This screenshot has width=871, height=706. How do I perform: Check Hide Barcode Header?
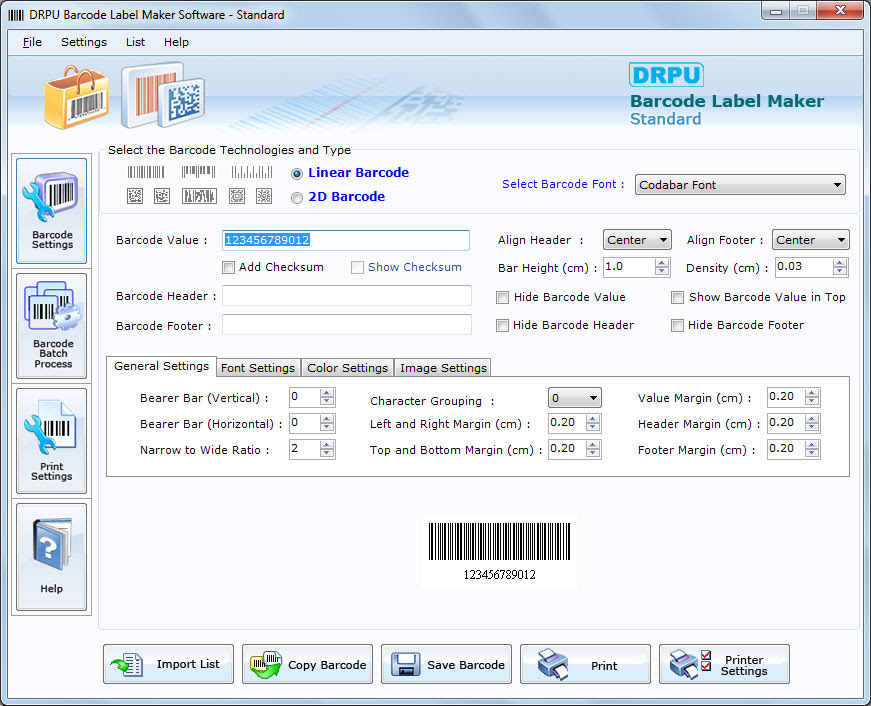coord(502,326)
